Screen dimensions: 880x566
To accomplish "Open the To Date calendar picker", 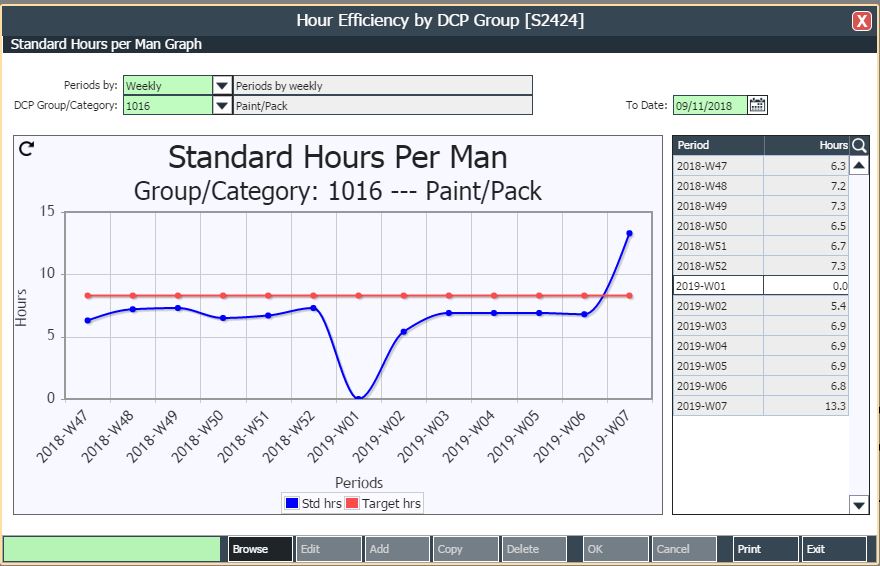I will click(x=758, y=105).
